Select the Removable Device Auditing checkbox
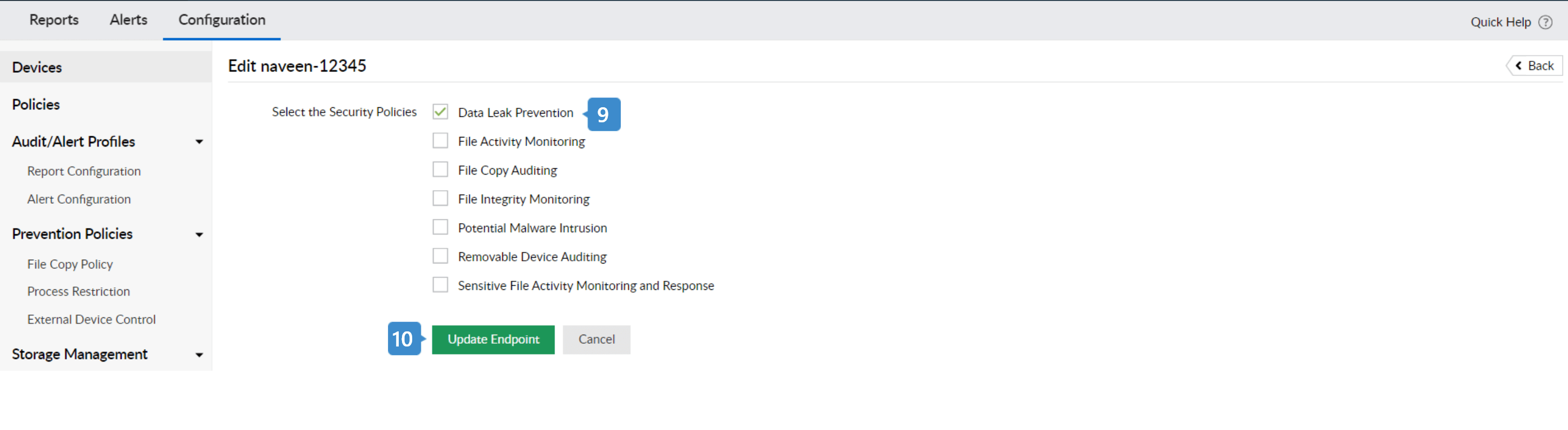The width and height of the screenshot is (1568, 430). 440,256
